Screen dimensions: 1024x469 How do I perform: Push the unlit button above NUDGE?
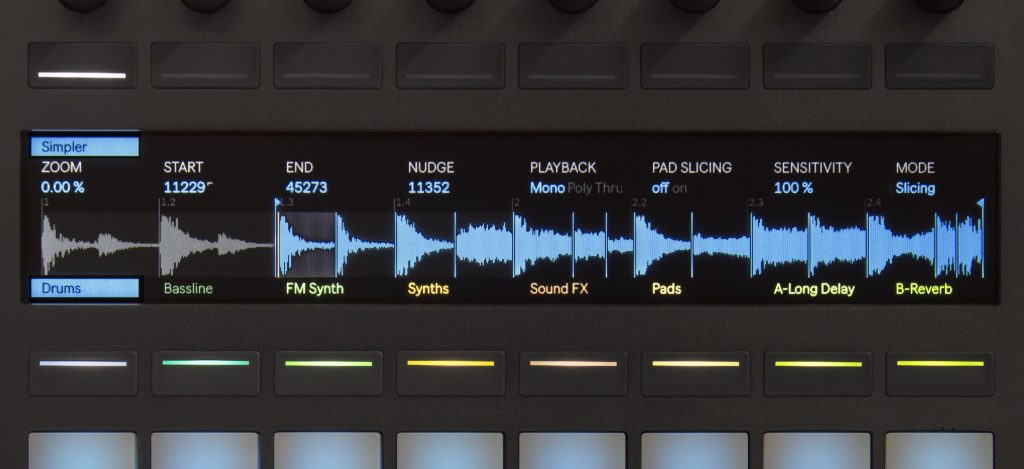point(450,65)
